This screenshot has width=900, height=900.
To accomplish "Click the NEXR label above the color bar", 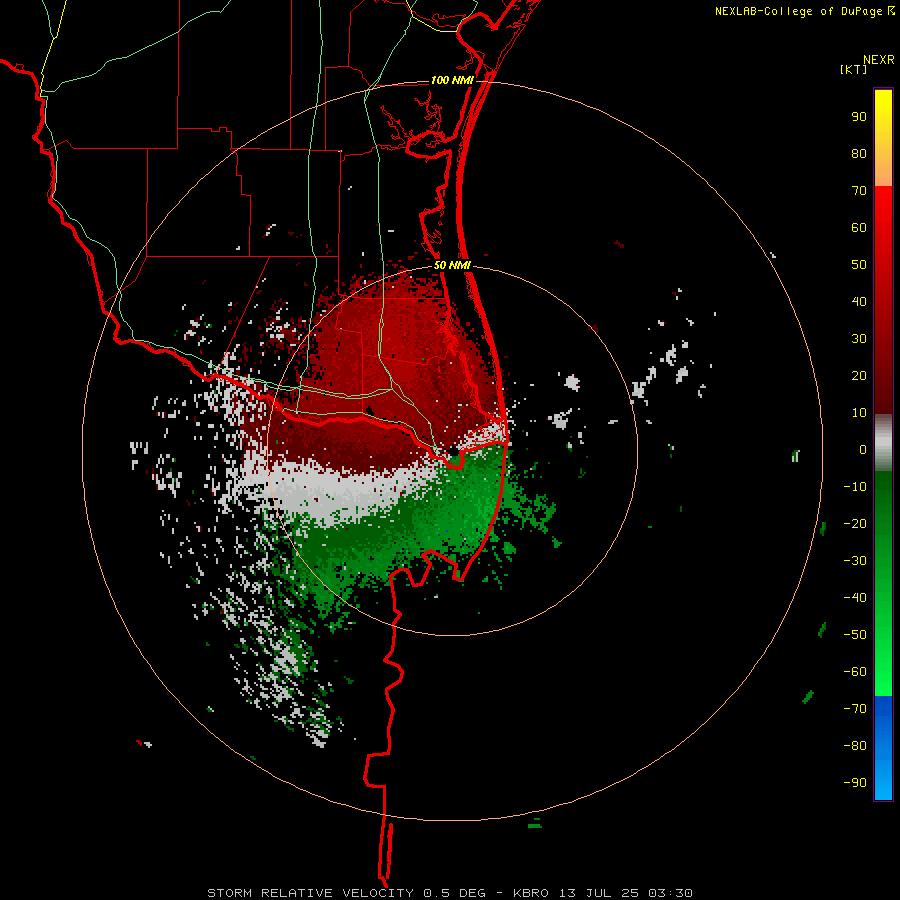I will coord(879,60).
